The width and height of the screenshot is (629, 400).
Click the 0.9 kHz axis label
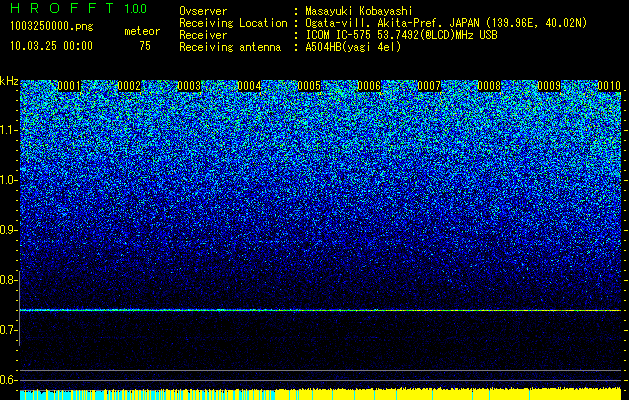tap(9, 230)
